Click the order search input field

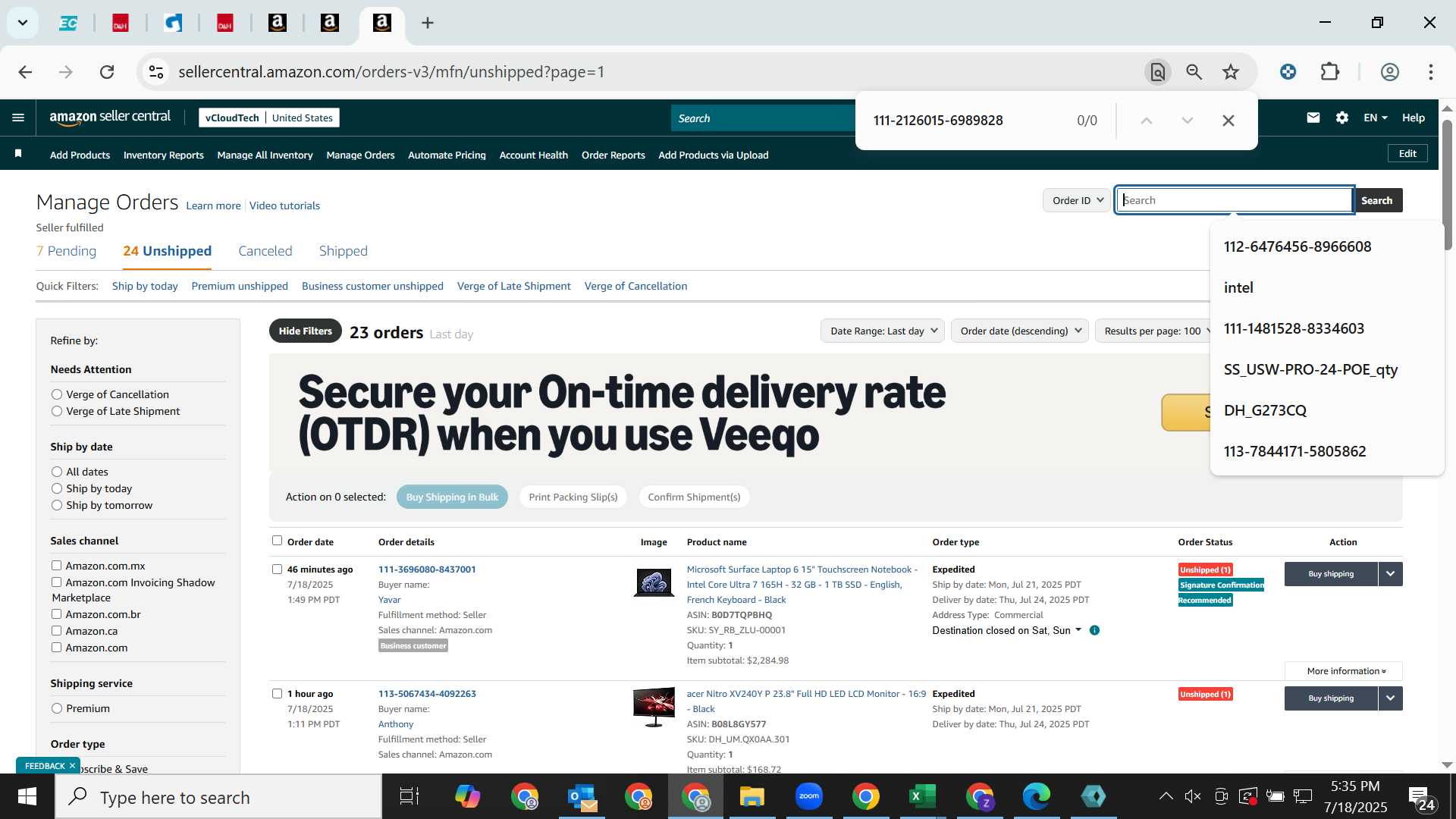[1235, 200]
